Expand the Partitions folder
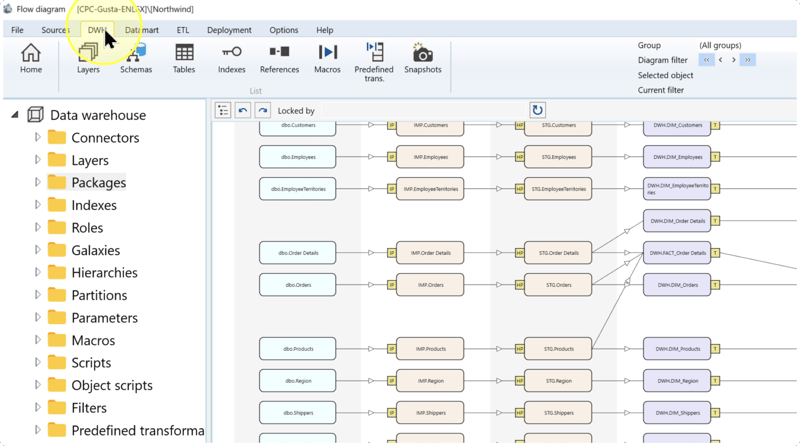Viewport: 800px width, 446px height. 37,294
